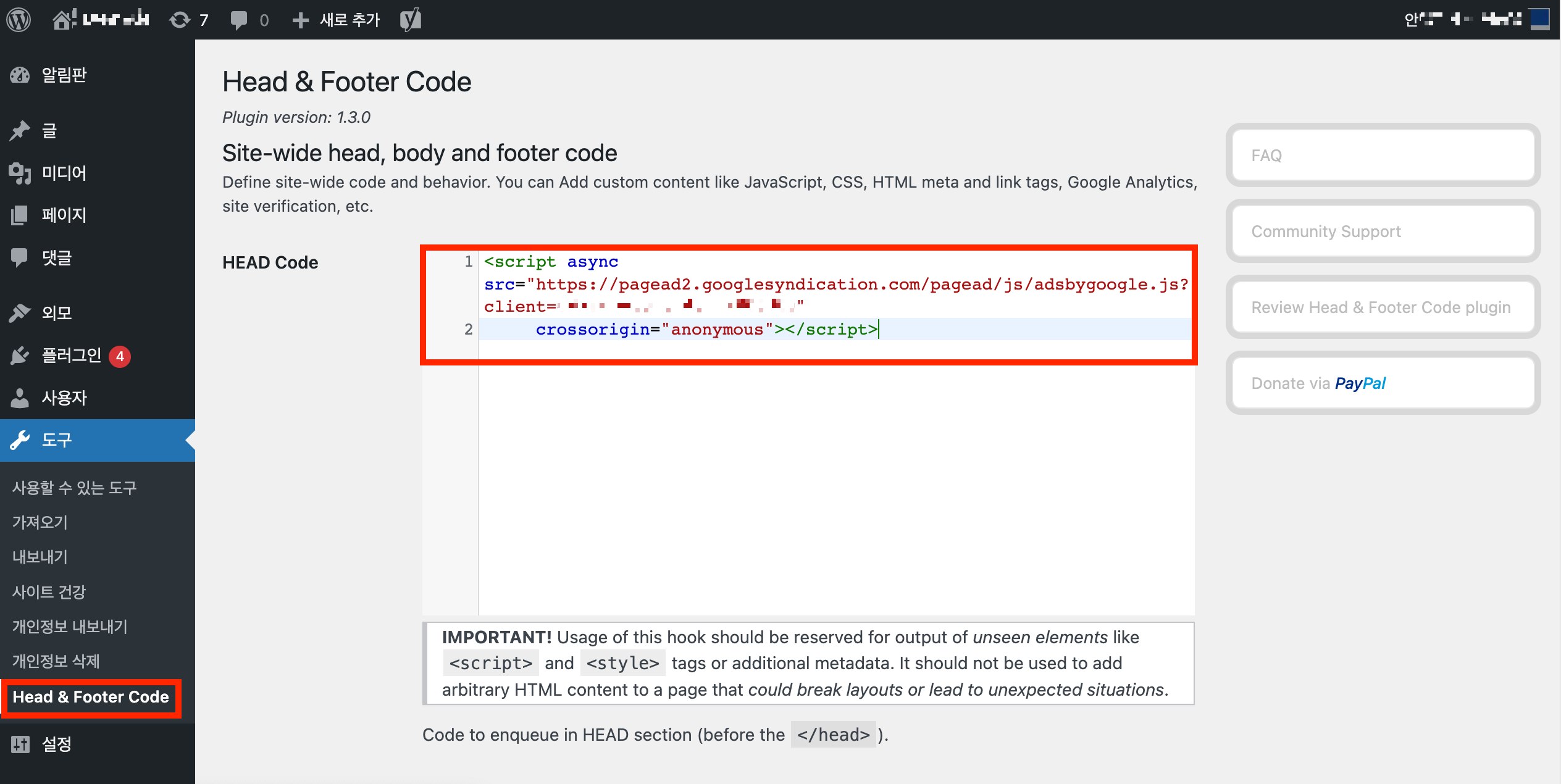Open Community Support link
The image size is (1561, 784).
coord(1383,231)
